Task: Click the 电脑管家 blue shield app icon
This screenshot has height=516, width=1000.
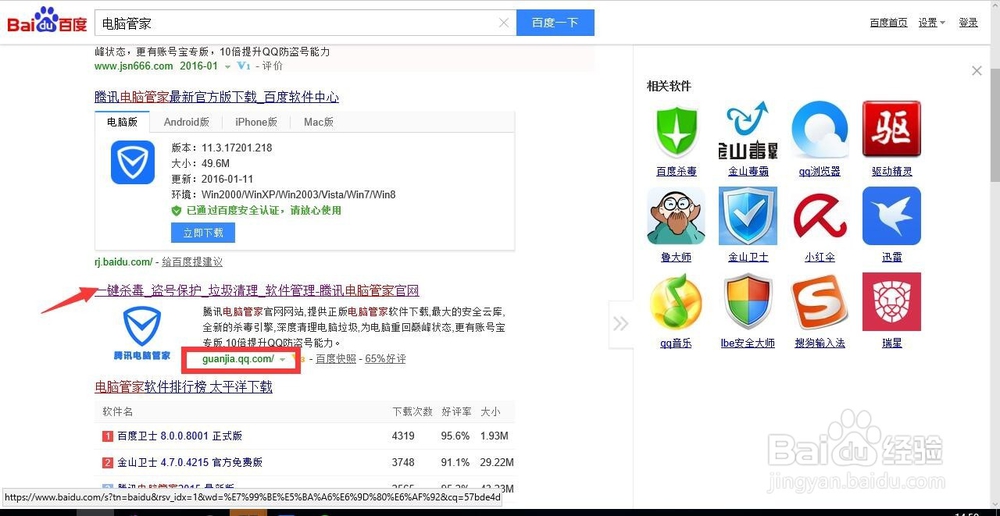Action: 133,162
